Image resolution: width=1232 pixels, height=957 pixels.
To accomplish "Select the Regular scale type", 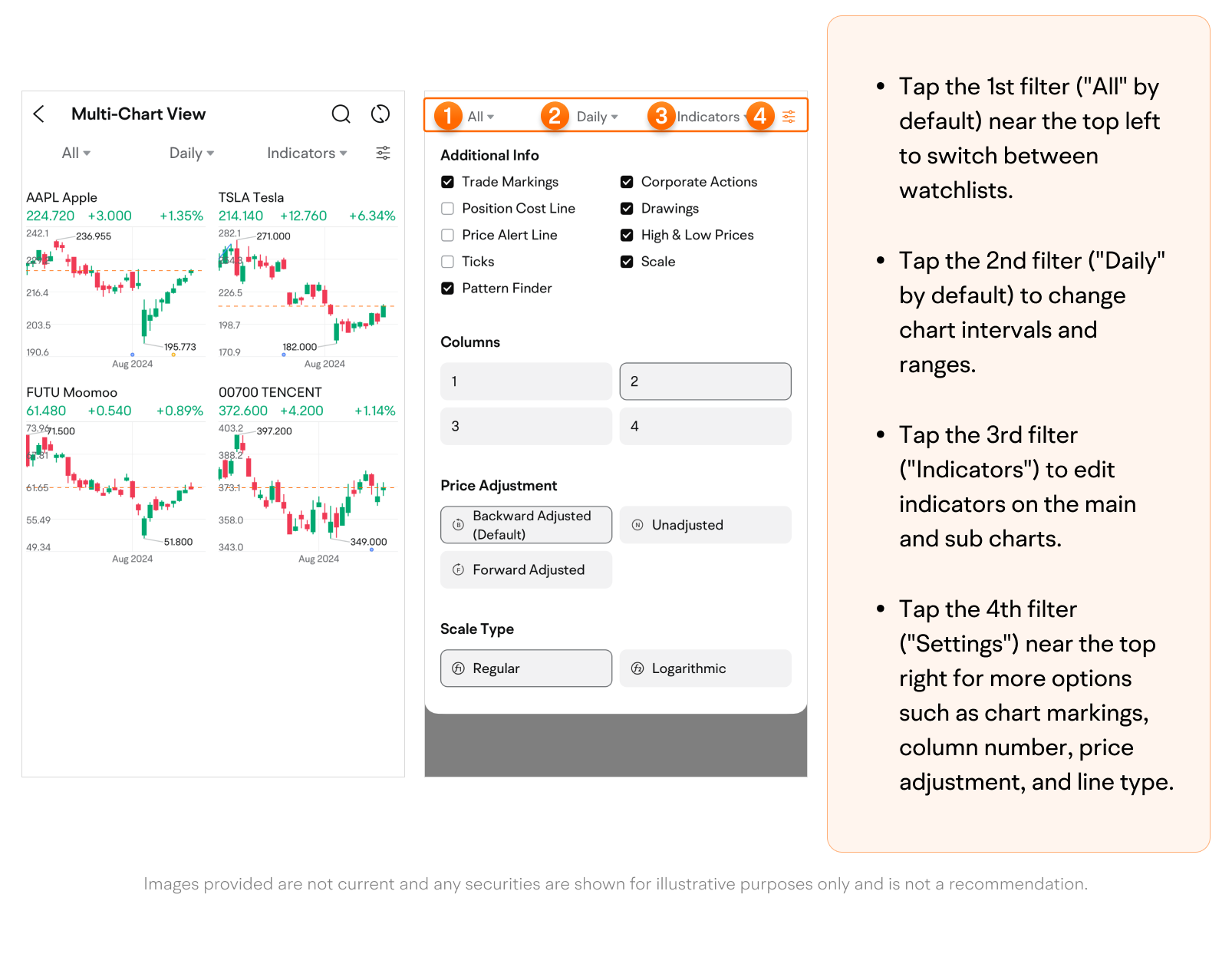I will 525,668.
